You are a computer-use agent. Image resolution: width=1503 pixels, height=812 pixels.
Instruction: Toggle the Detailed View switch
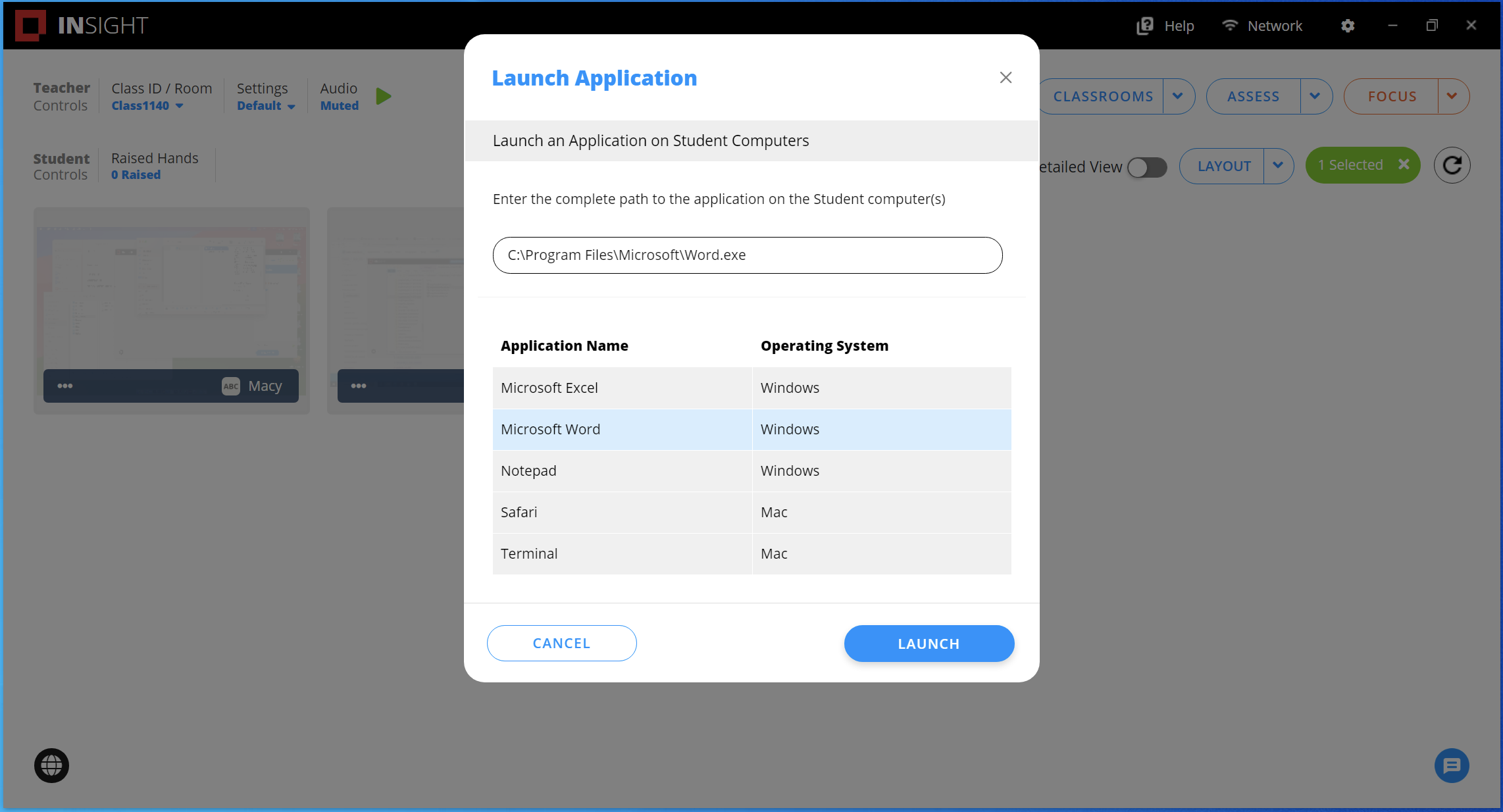[x=1147, y=167]
